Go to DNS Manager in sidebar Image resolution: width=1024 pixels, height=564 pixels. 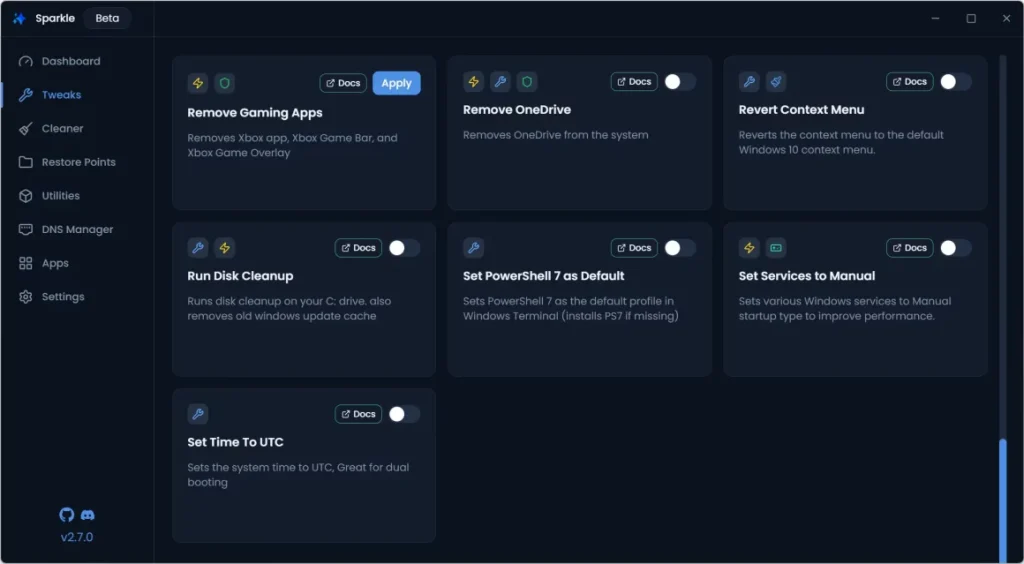[76, 229]
